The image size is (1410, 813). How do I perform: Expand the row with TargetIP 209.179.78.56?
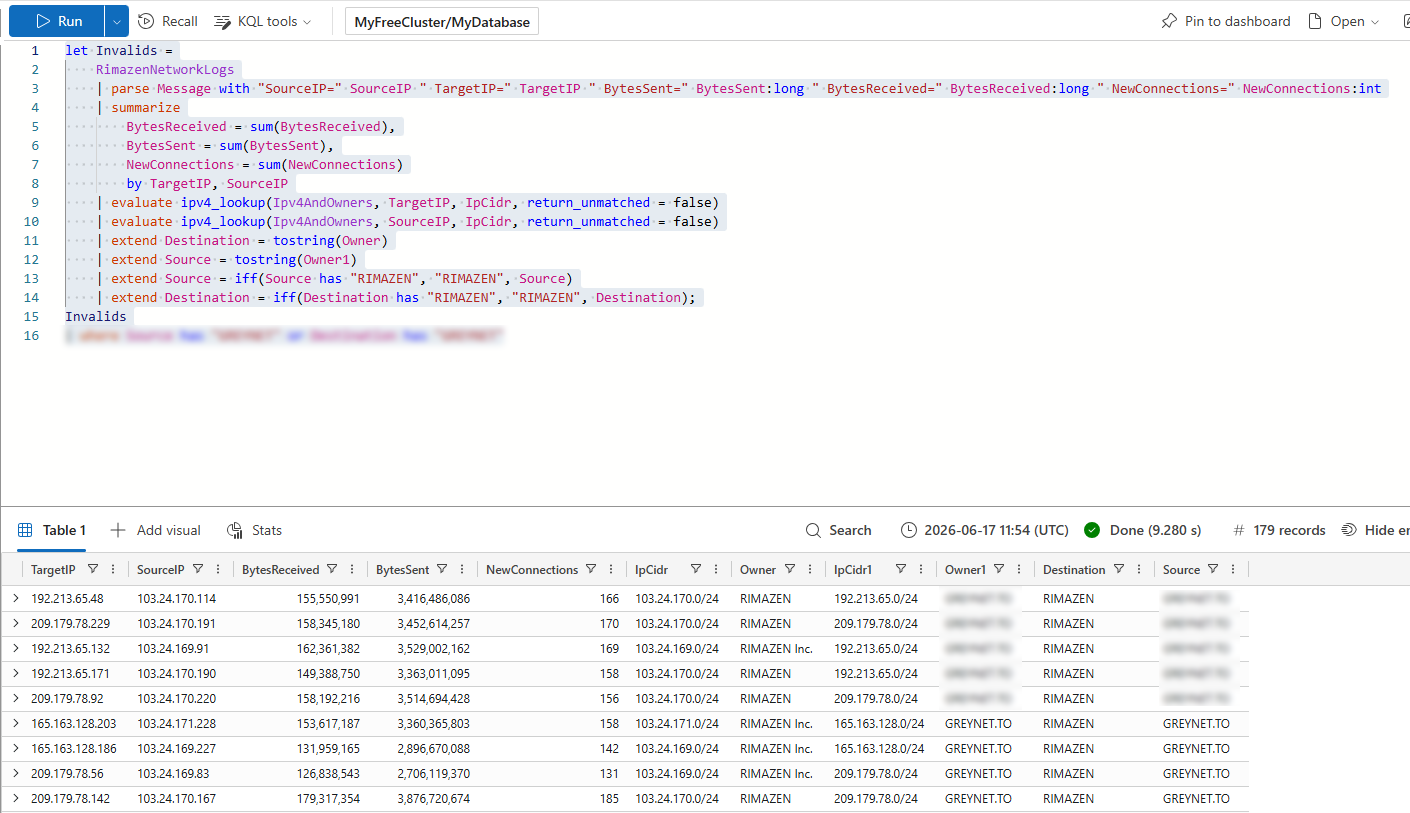tap(15, 773)
